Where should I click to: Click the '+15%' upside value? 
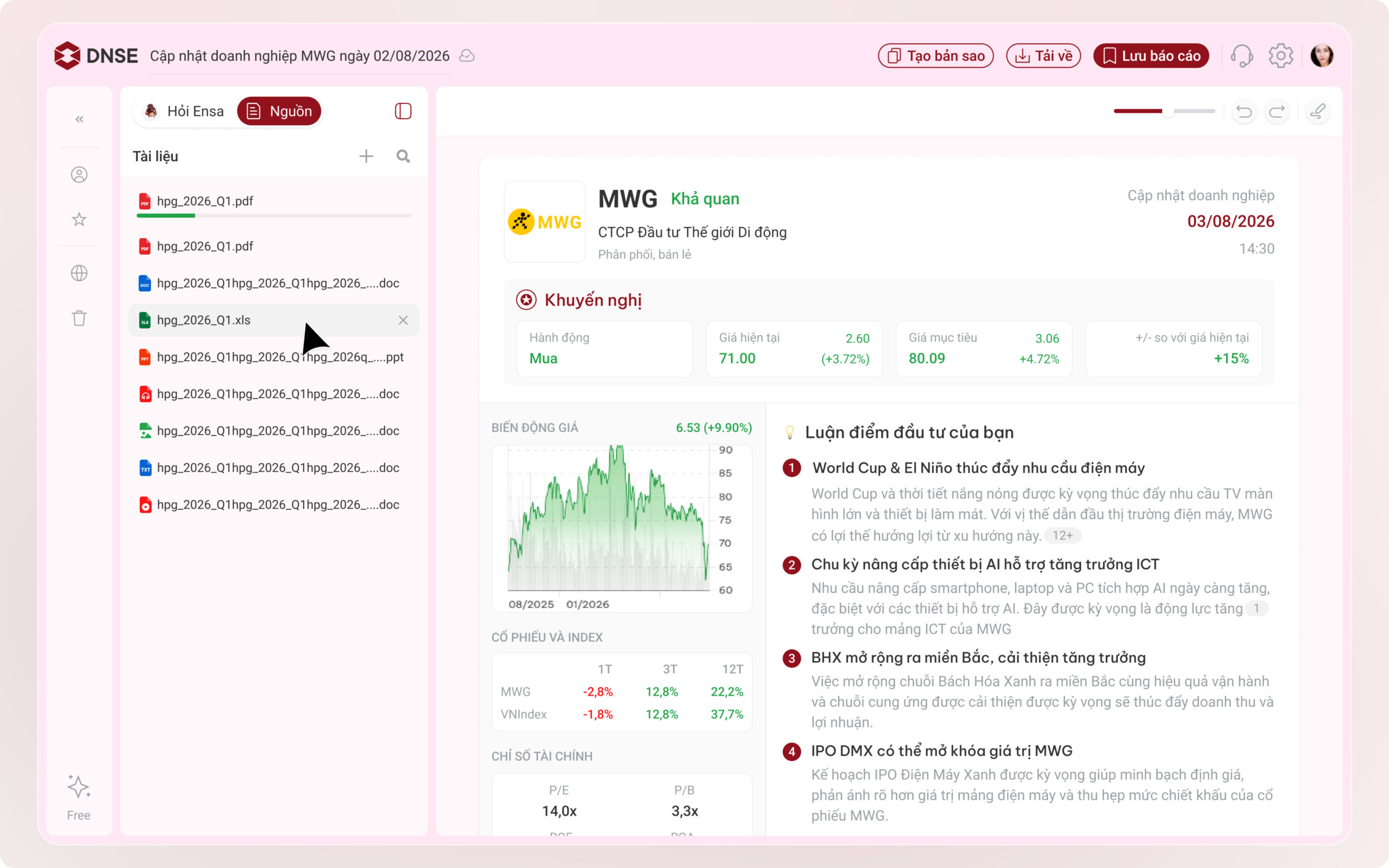1231,359
